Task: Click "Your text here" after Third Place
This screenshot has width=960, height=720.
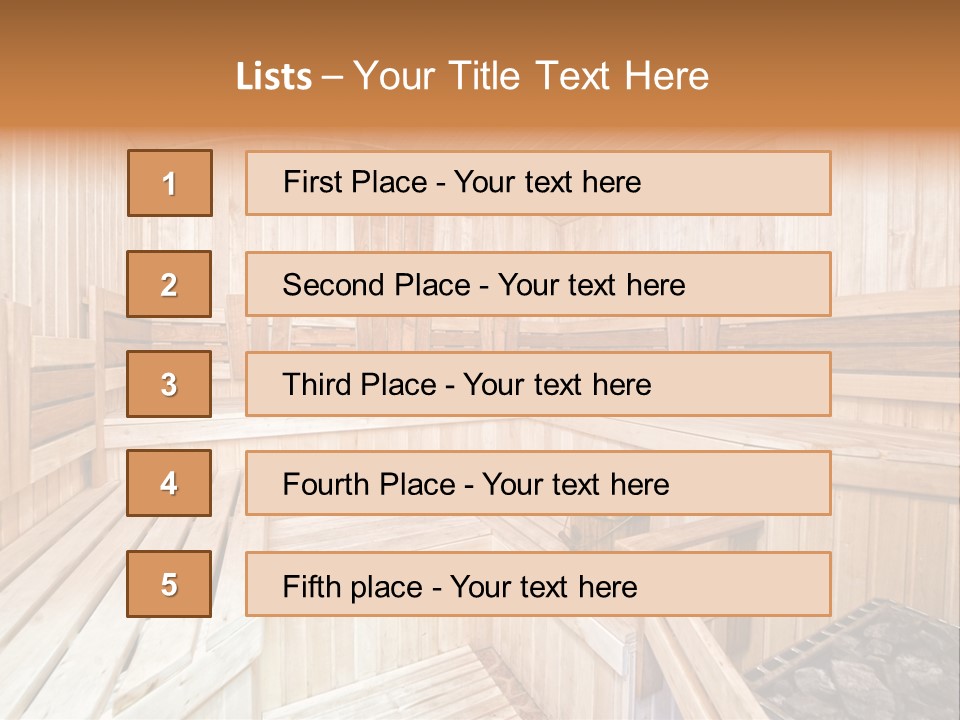Action: 557,385
